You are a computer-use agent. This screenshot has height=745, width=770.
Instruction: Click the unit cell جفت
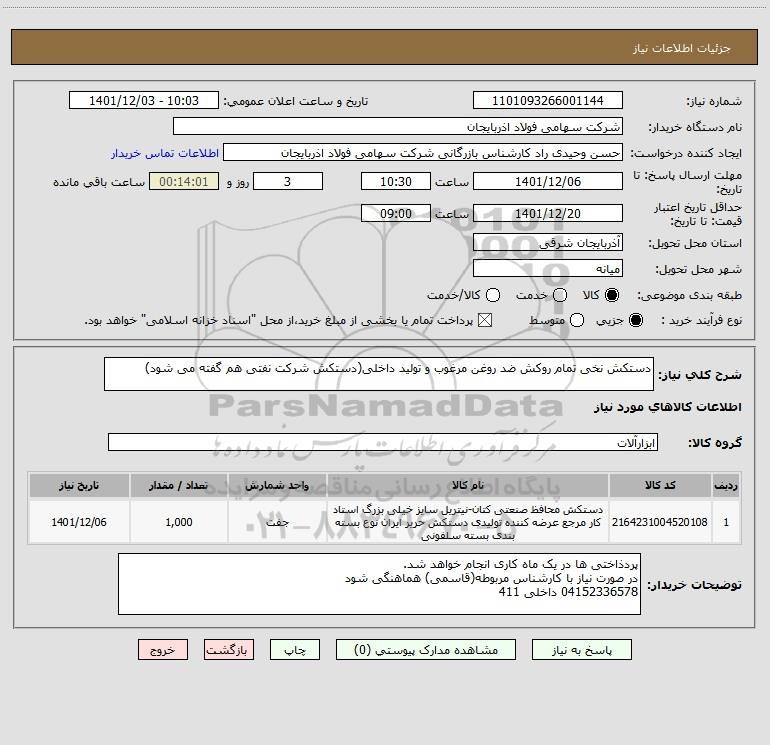[277, 522]
